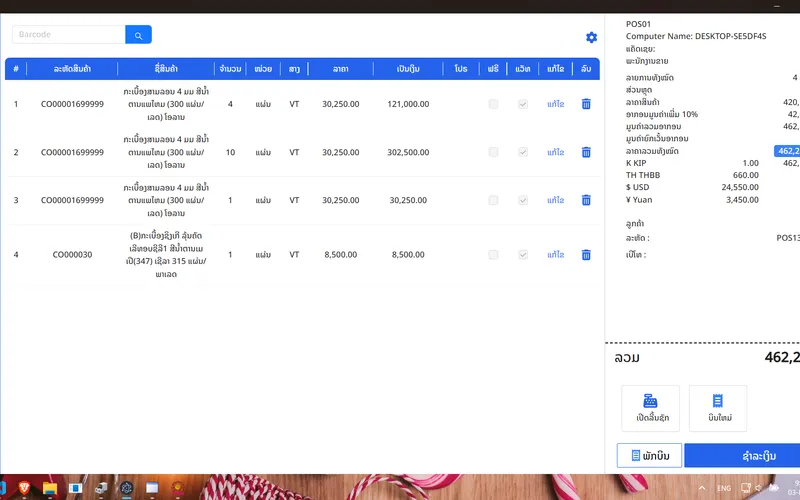The height and width of the screenshot is (500, 800).
Task: Toggle the free (ຟຣີ) checkbox in row 1
Action: tap(493, 104)
